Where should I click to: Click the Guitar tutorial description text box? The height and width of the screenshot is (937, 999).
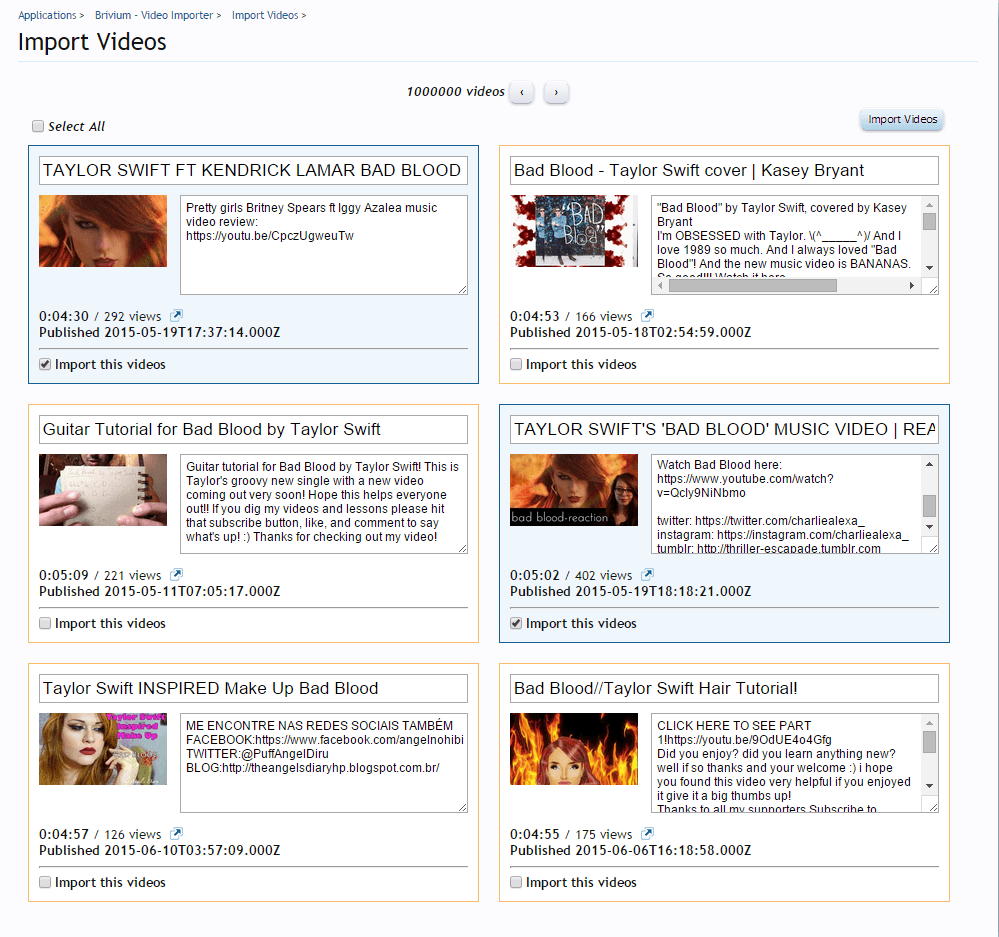[324, 504]
